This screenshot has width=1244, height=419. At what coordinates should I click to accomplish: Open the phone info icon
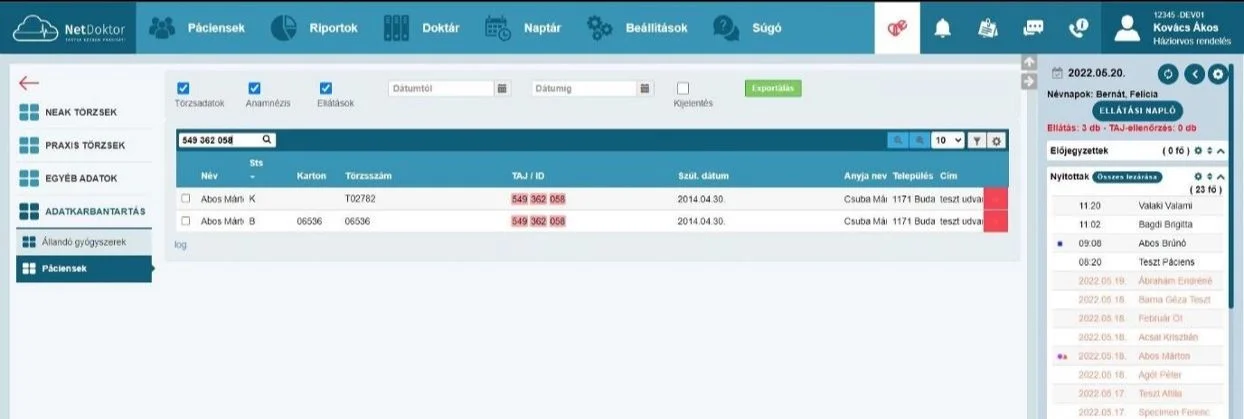click(1078, 29)
